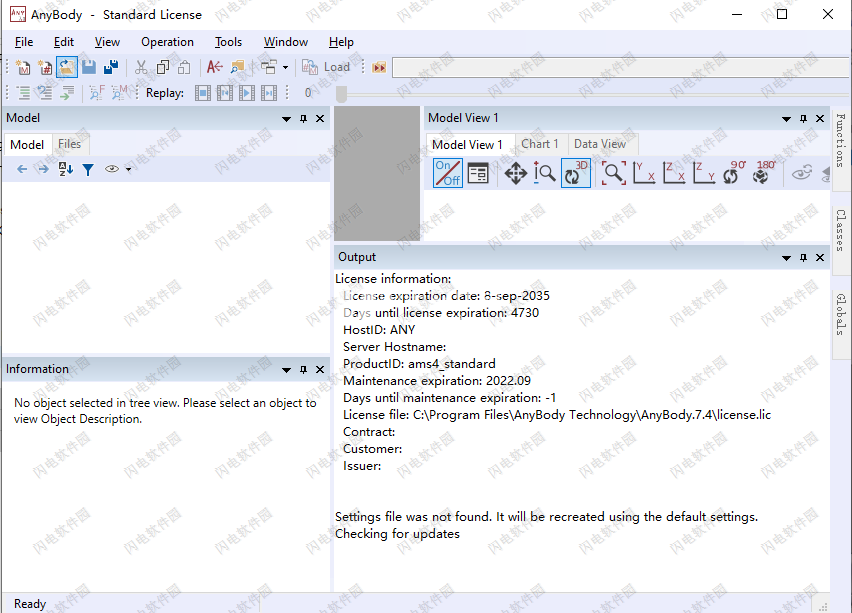Open find in files folder icon
Viewport: 852px width, 613px height.
tap(237, 67)
